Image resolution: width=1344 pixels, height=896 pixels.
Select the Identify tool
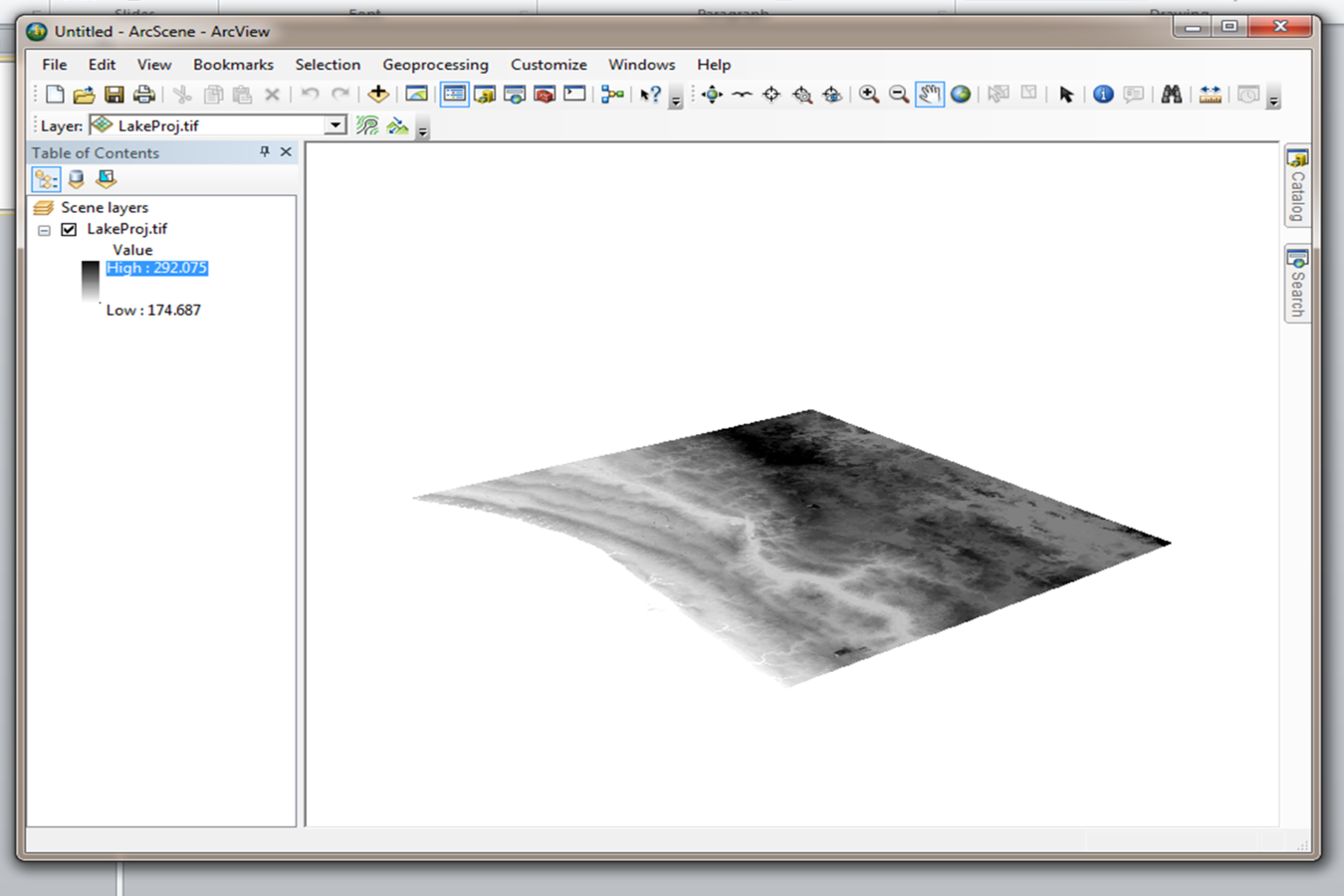point(1103,95)
